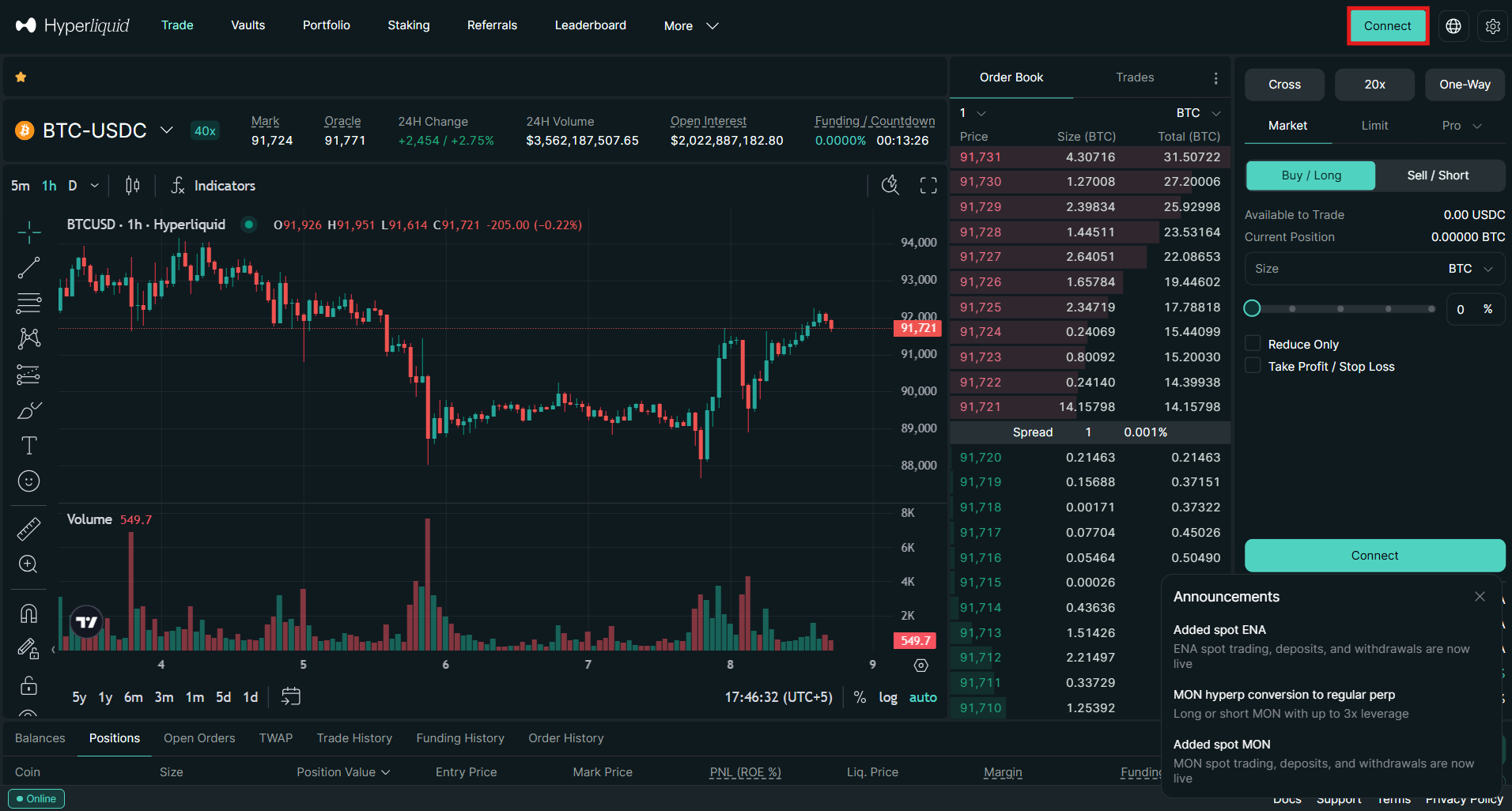Enable the Reduce Only checkbox

tap(1252, 343)
